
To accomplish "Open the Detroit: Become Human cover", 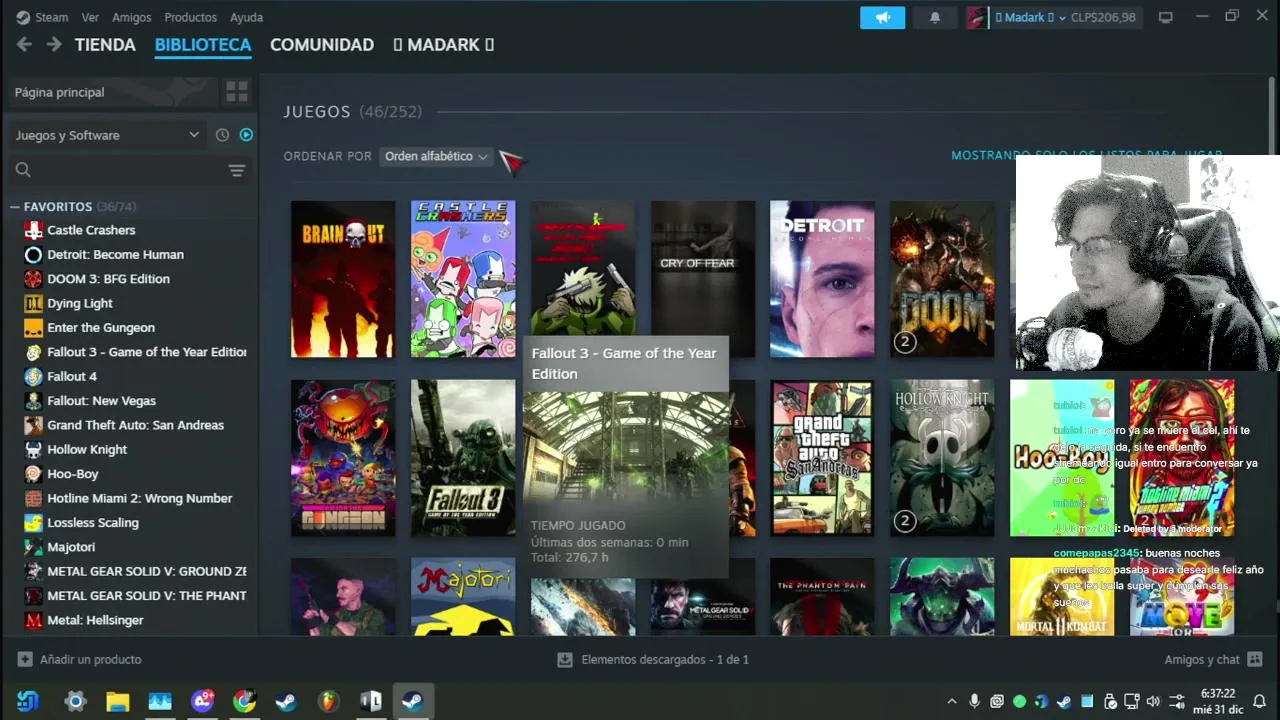I will (x=822, y=279).
